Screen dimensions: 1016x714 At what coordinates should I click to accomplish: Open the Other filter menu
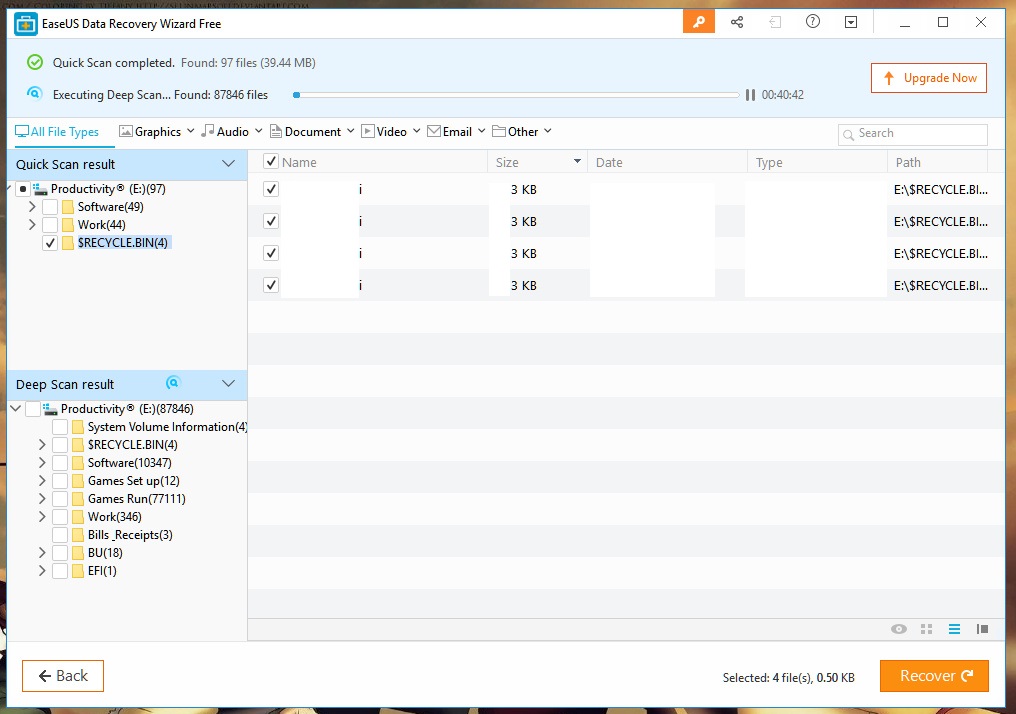(522, 132)
